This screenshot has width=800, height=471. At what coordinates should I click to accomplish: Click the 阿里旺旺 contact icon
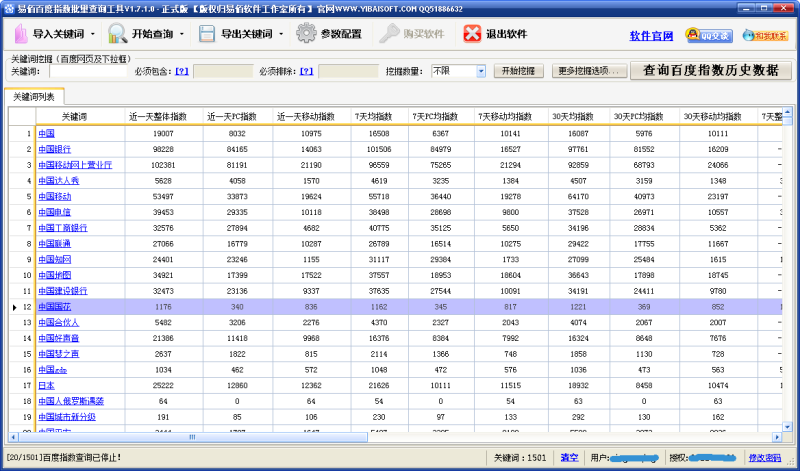pos(769,37)
